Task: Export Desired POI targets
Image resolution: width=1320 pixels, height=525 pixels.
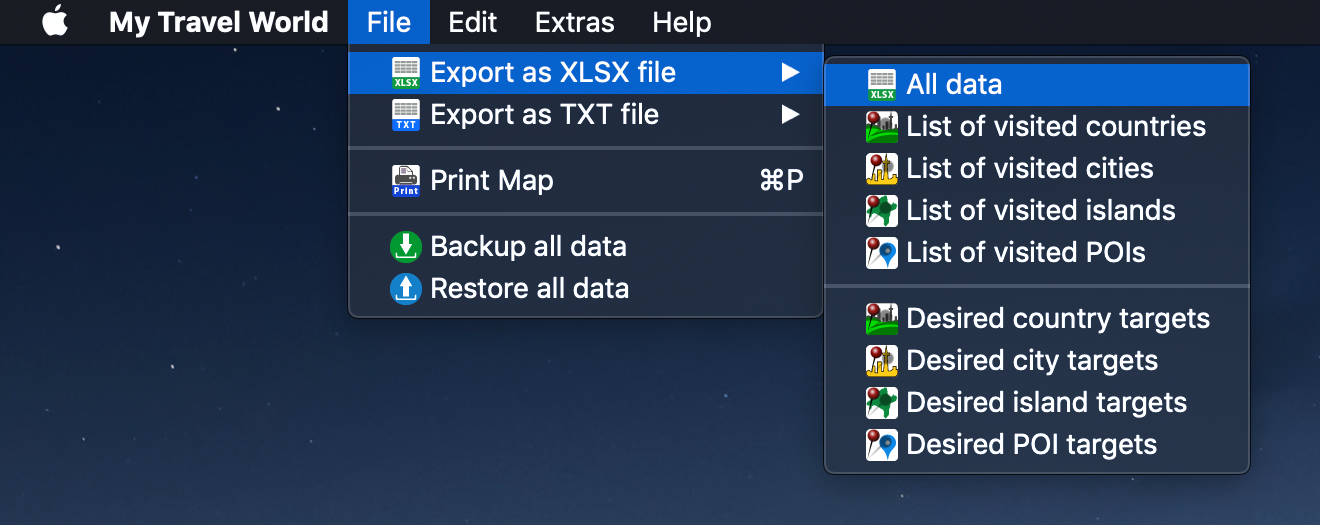Action: pos(1037,445)
